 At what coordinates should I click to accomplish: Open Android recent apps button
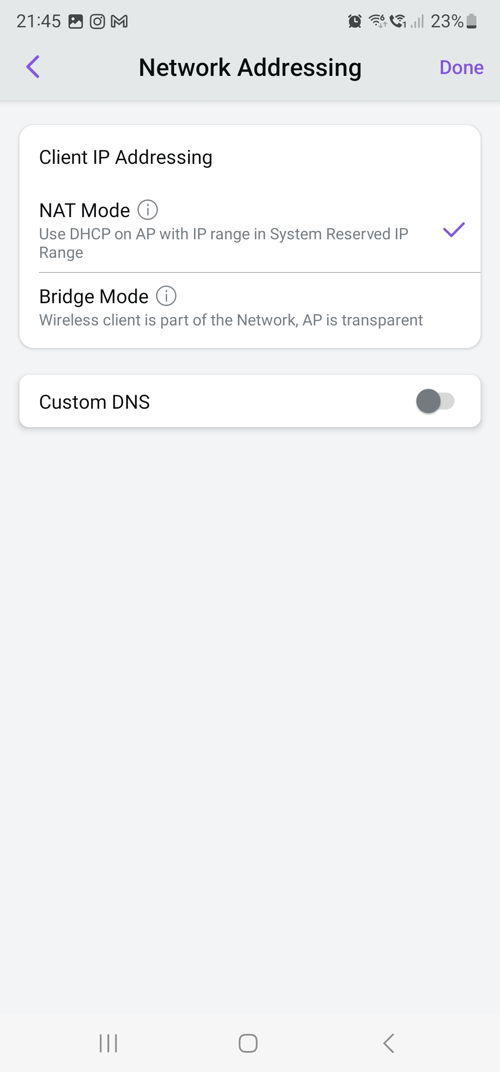coord(108,1043)
